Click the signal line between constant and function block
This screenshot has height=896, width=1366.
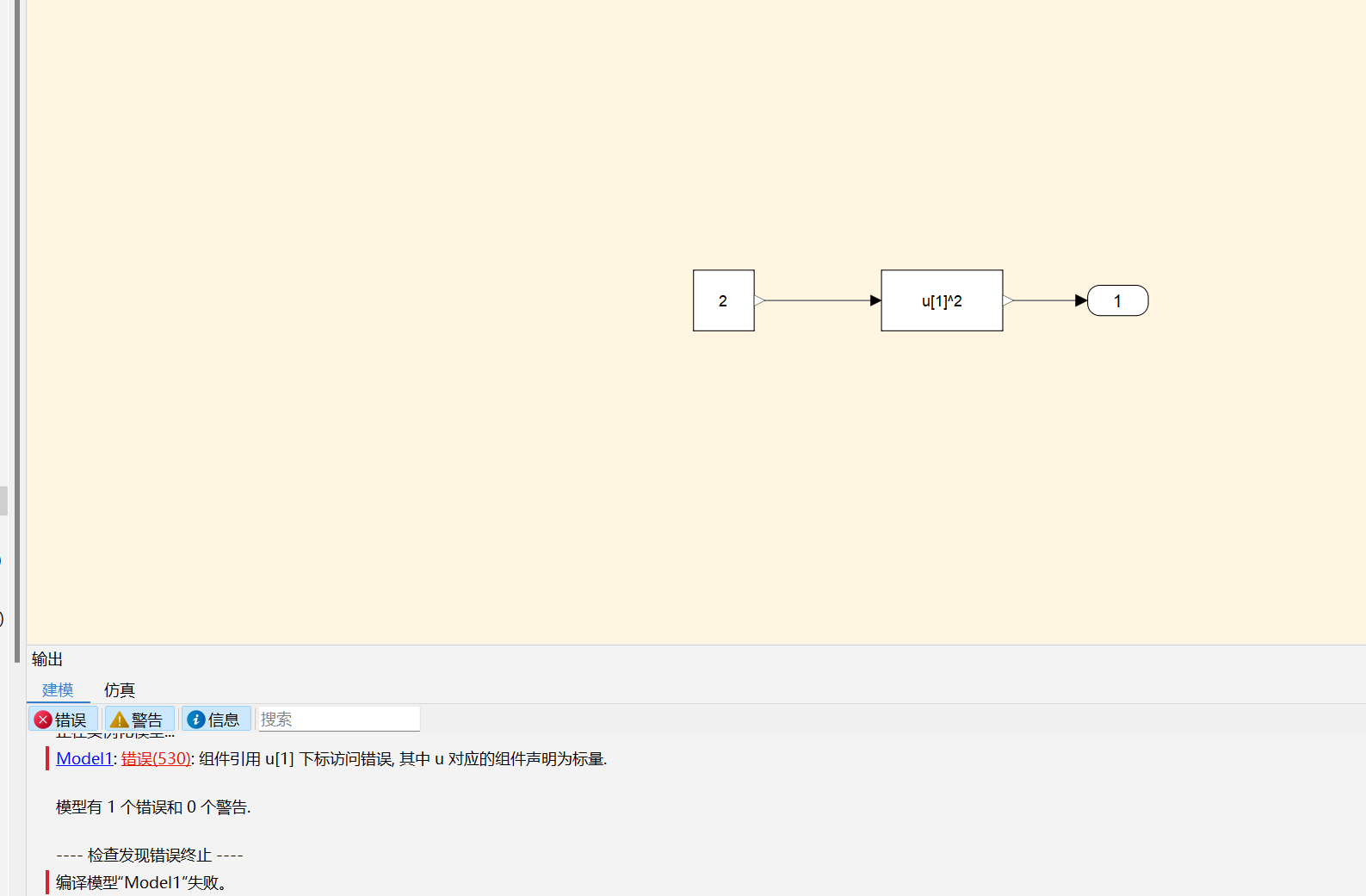[x=818, y=300]
